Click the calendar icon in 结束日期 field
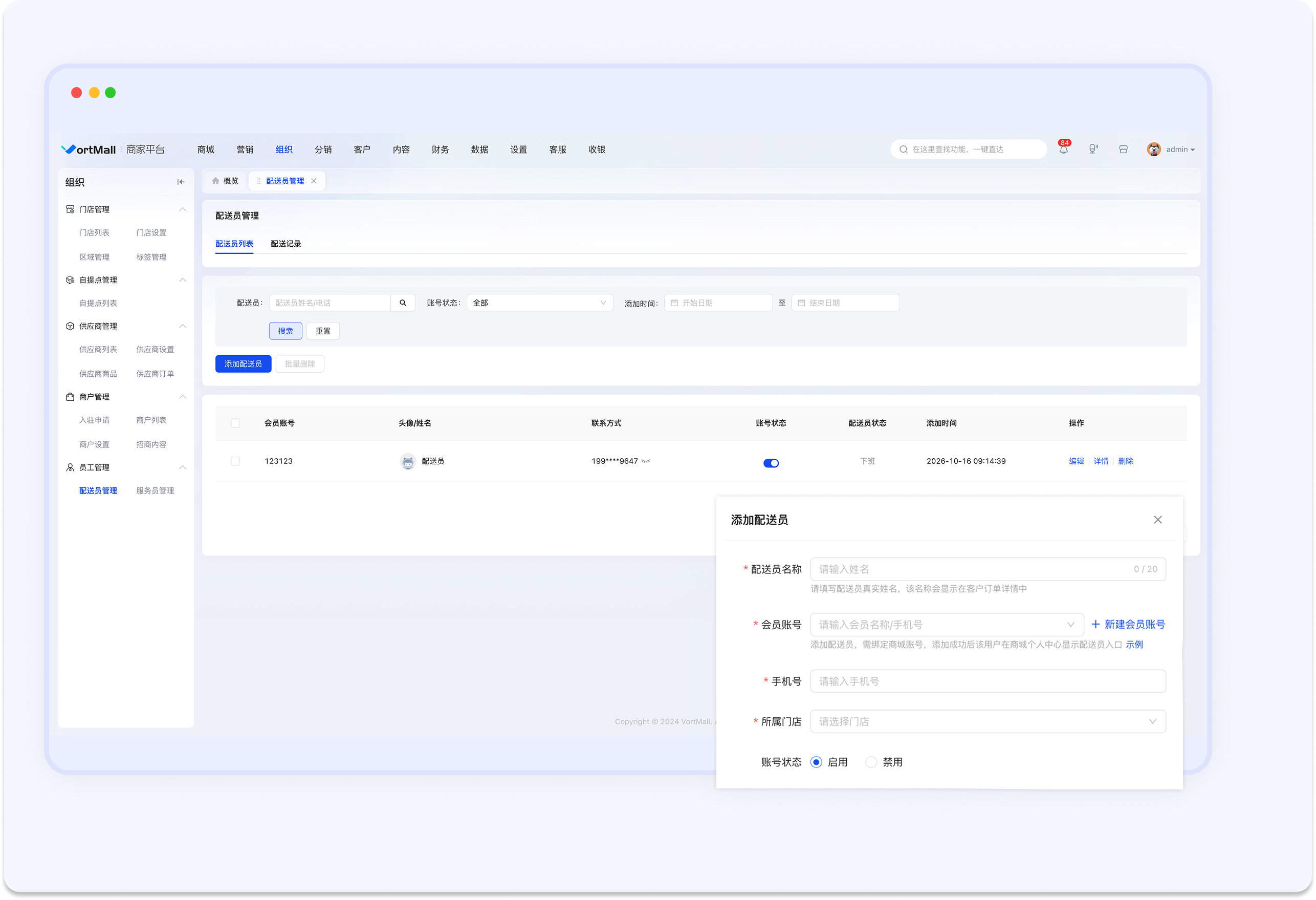Screen dimensions: 1316x900 pos(801,303)
